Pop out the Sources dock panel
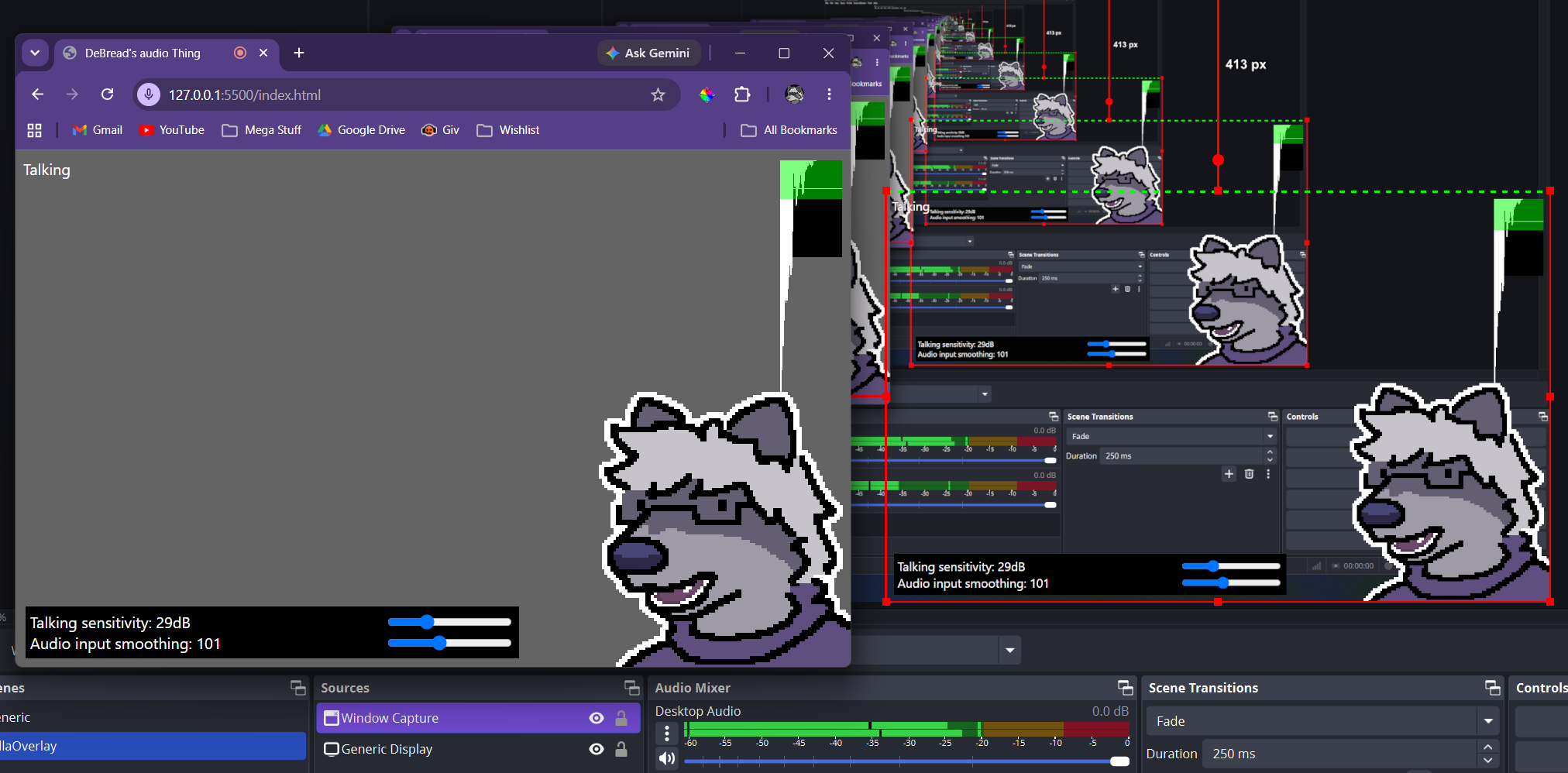Viewport: 1568px width, 773px height. click(x=632, y=688)
